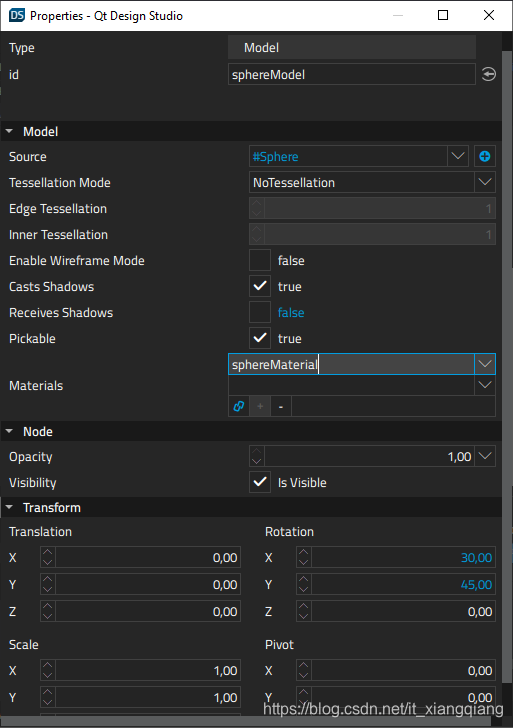Toggle Receives Shadows checkbox
Screen dimensions: 513x728
click(260, 312)
